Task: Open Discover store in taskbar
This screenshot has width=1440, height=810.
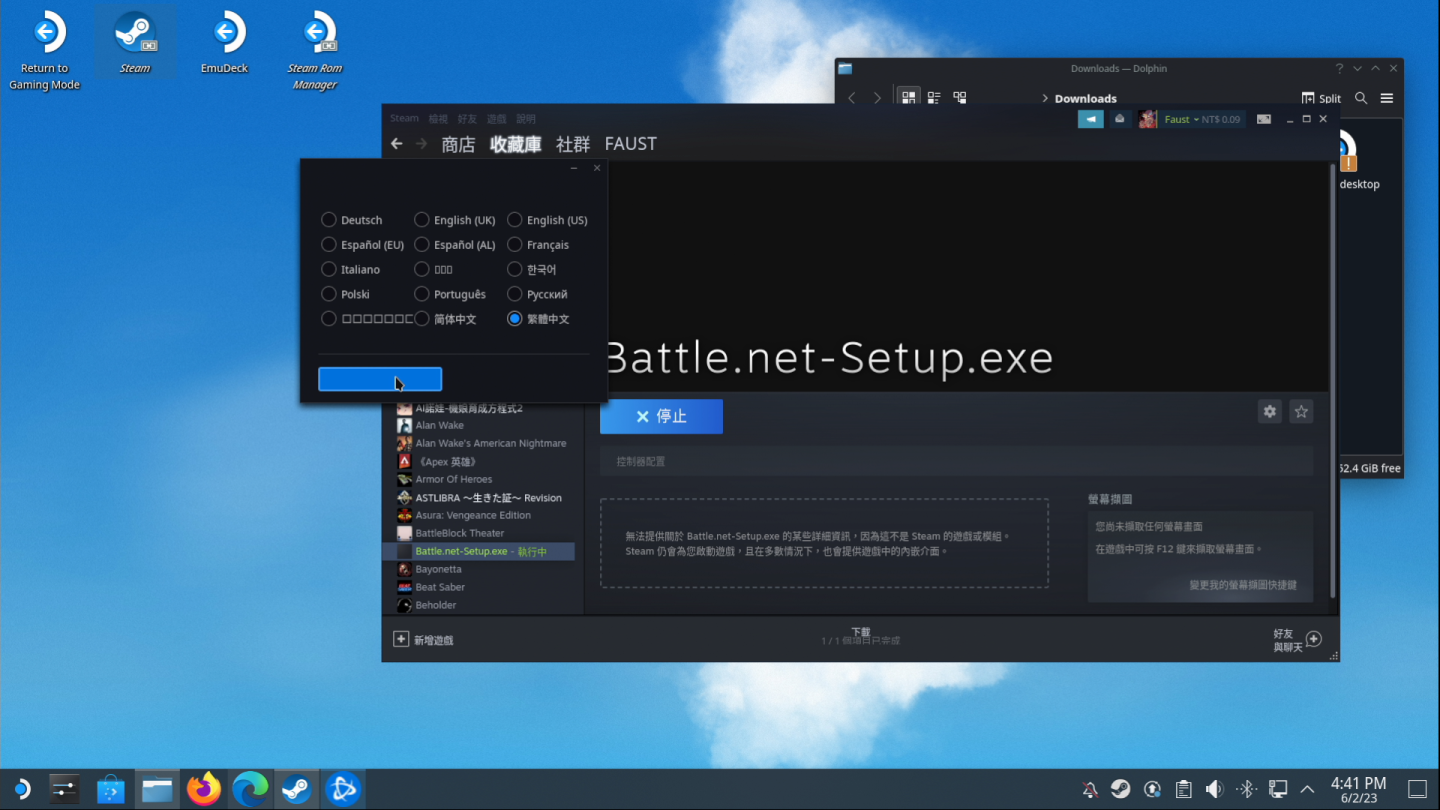Action: [111, 789]
